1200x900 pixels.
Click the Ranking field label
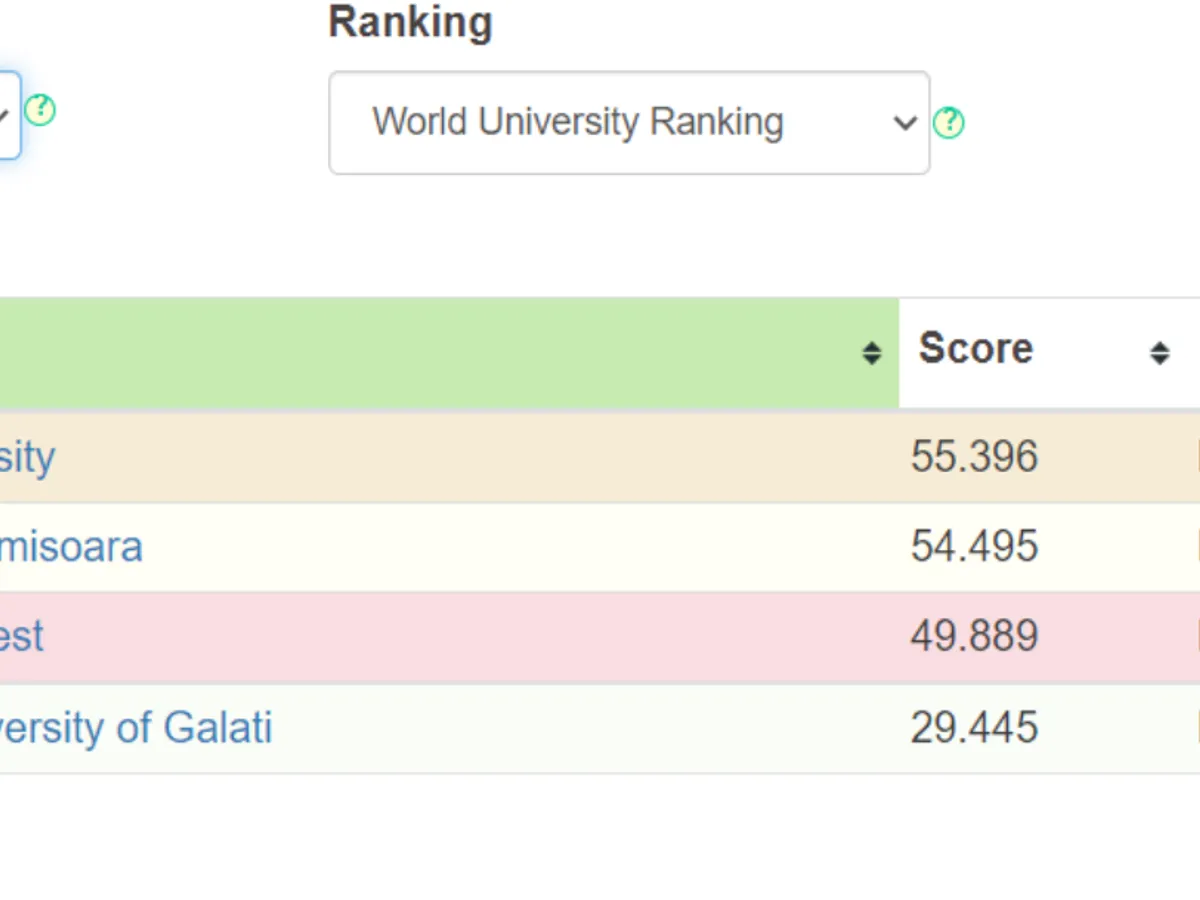pos(410,23)
